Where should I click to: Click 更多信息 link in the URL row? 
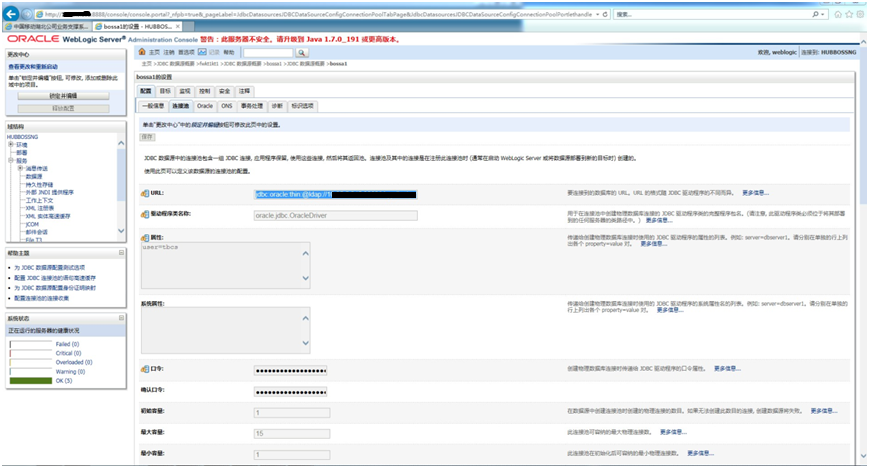coord(755,193)
